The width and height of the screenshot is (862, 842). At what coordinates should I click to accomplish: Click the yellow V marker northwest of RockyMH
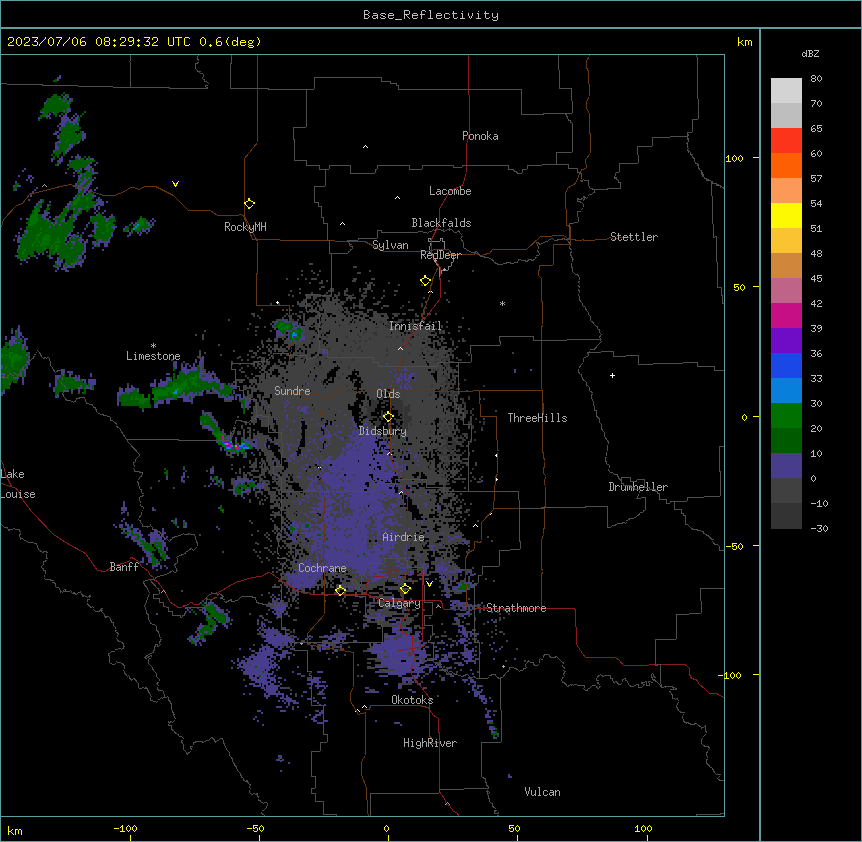(x=175, y=184)
